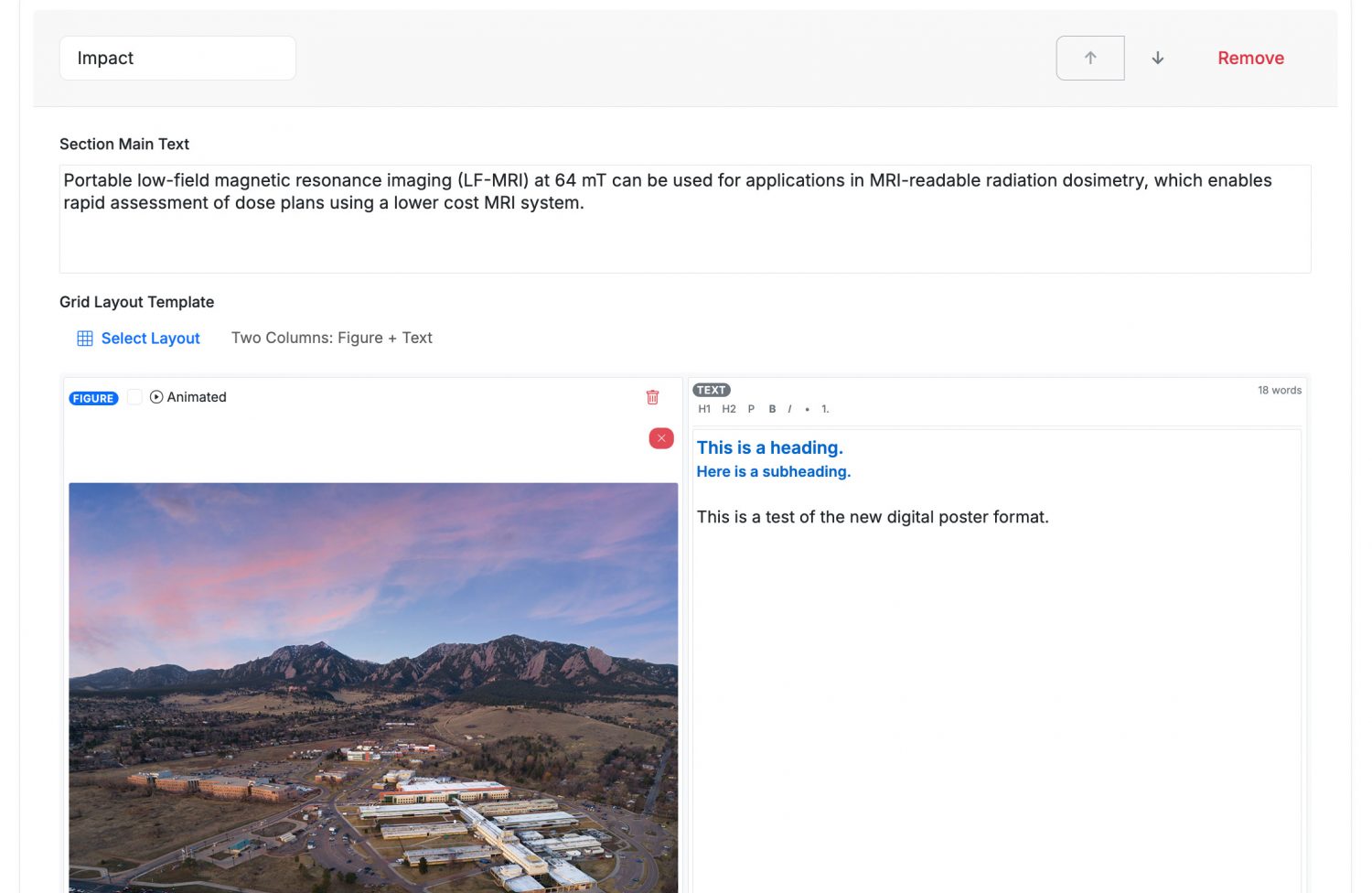Move the Impact section up with arrow
Image resolution: width=1372 pixels, height=893 pixels.
(1089, 58)
